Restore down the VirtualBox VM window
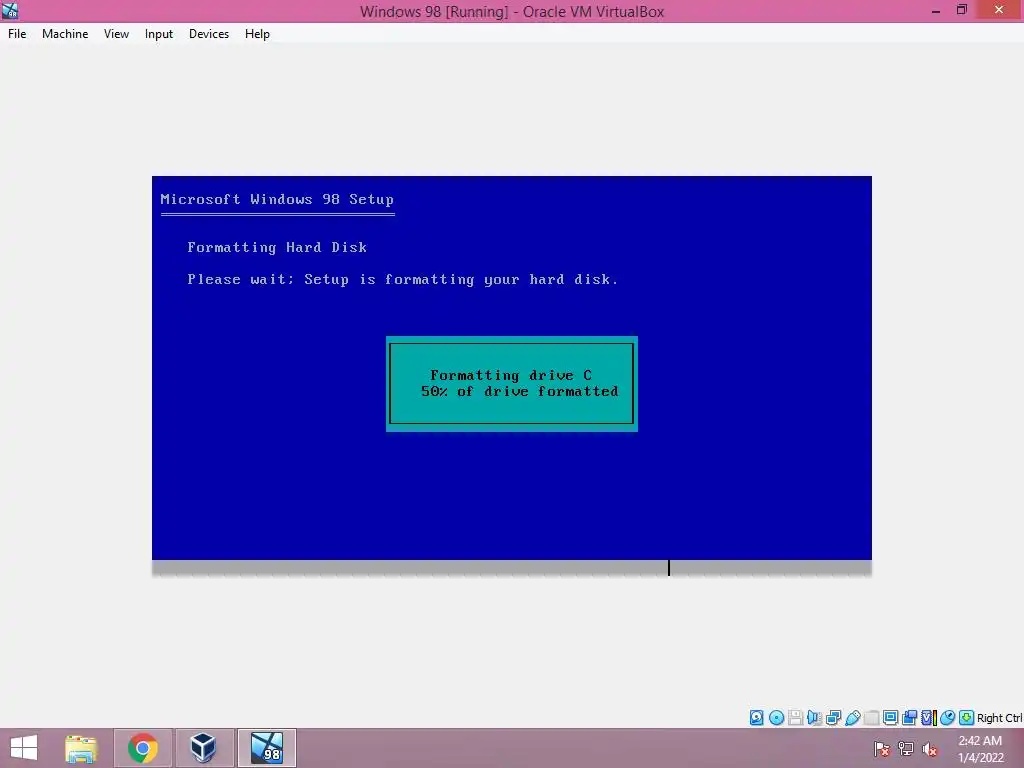Image resolution: width=1024 pixels, height=768 pixels. pyautogui.click(x=962, y=10)
